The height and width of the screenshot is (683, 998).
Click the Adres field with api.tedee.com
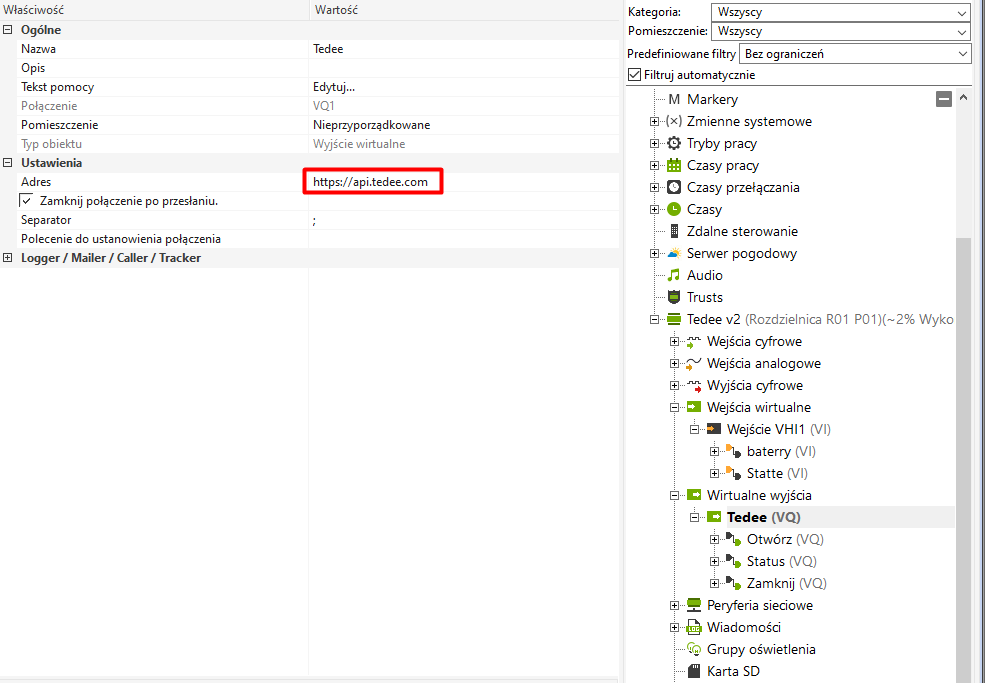pos(372,182)
